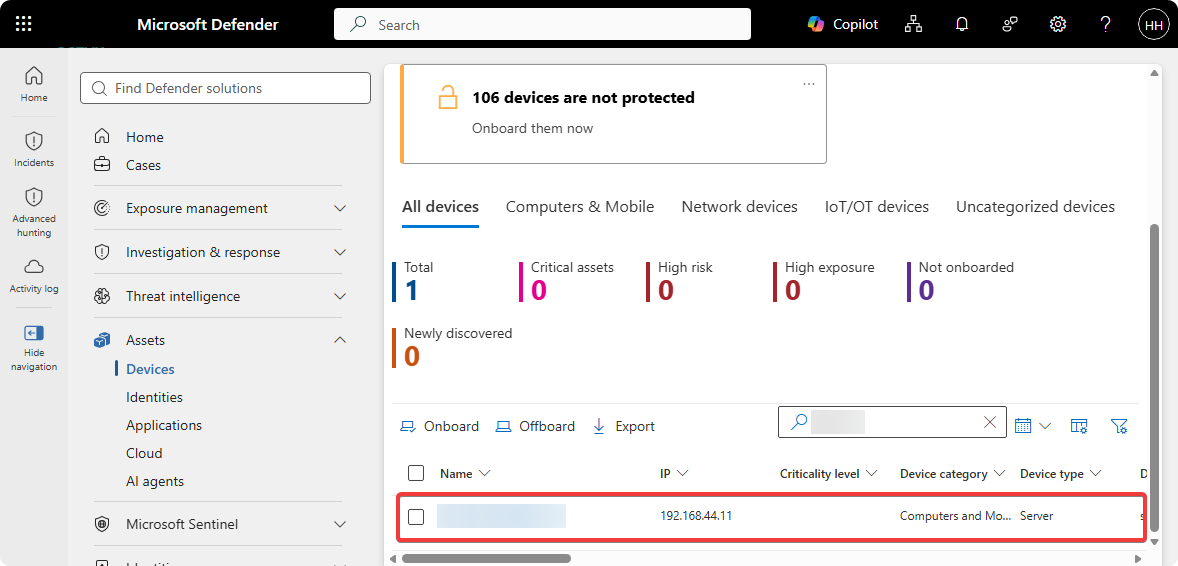Switch to Network devices tab

coord(739,207)
